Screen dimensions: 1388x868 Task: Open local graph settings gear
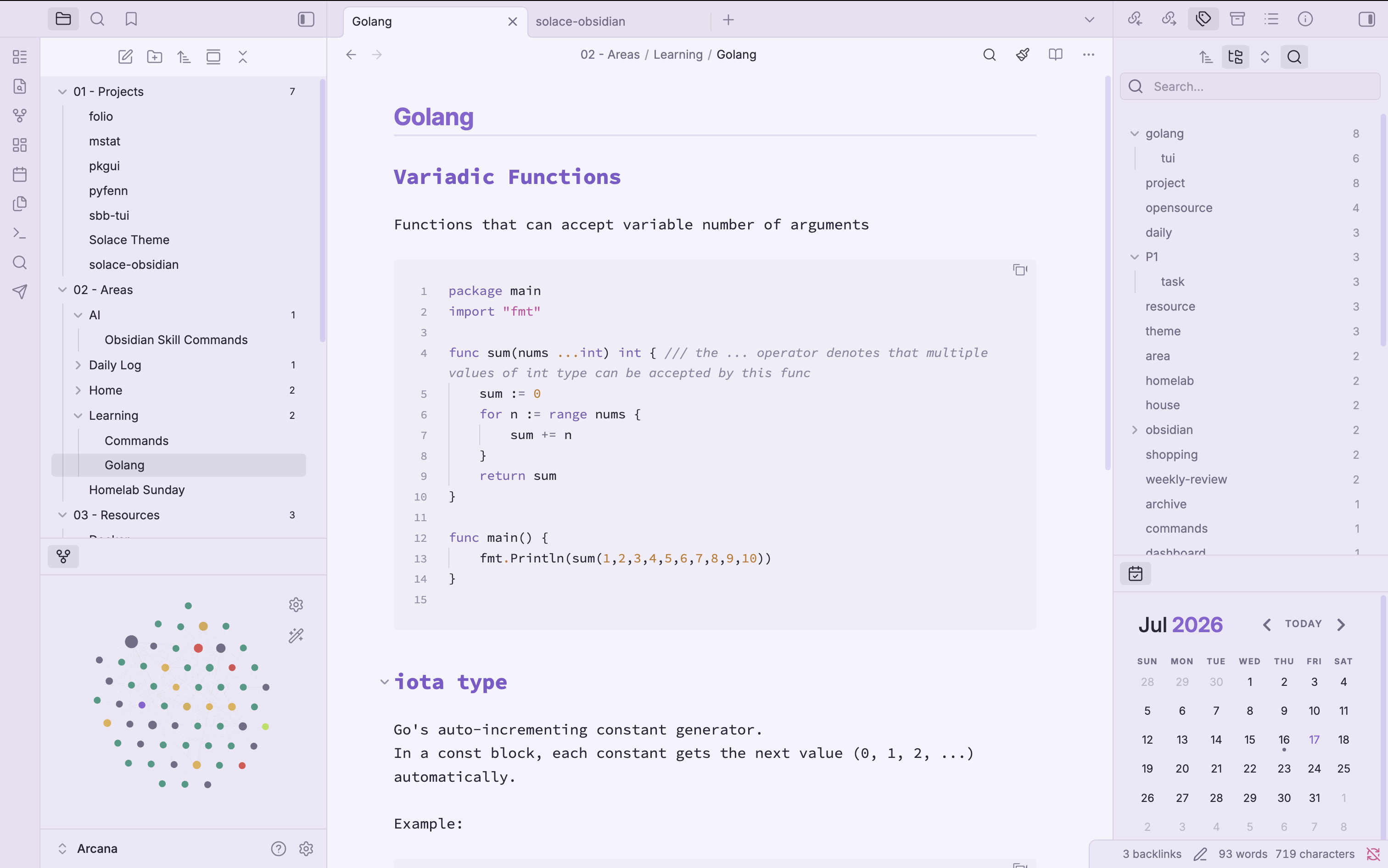pyautogui.click(x=296, y=605)
